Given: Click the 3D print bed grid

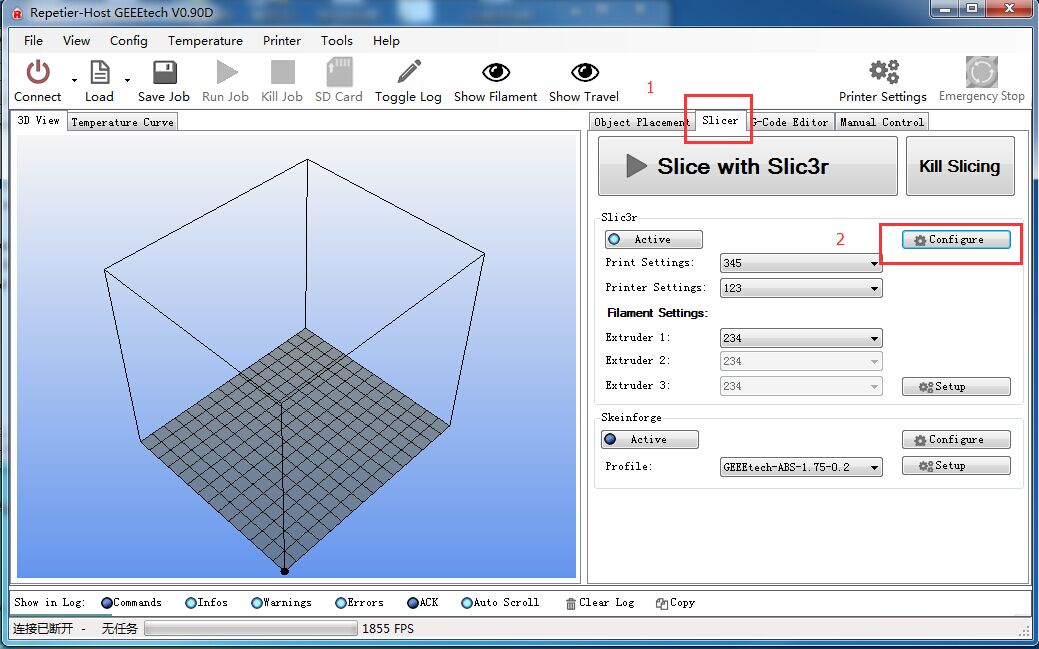Looking at the screenshot, I should (x=295, y=447).
